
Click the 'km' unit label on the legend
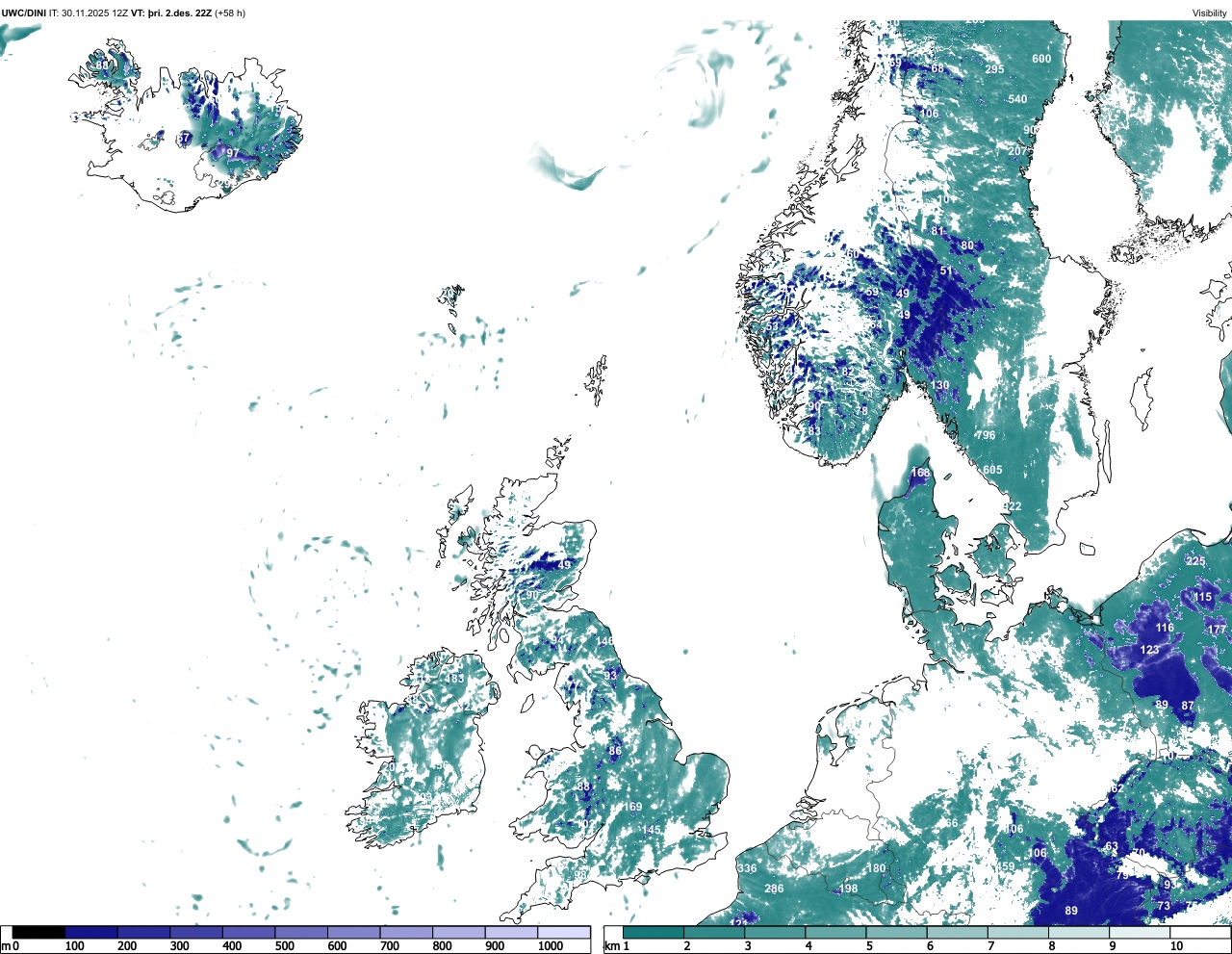point(610,947)
